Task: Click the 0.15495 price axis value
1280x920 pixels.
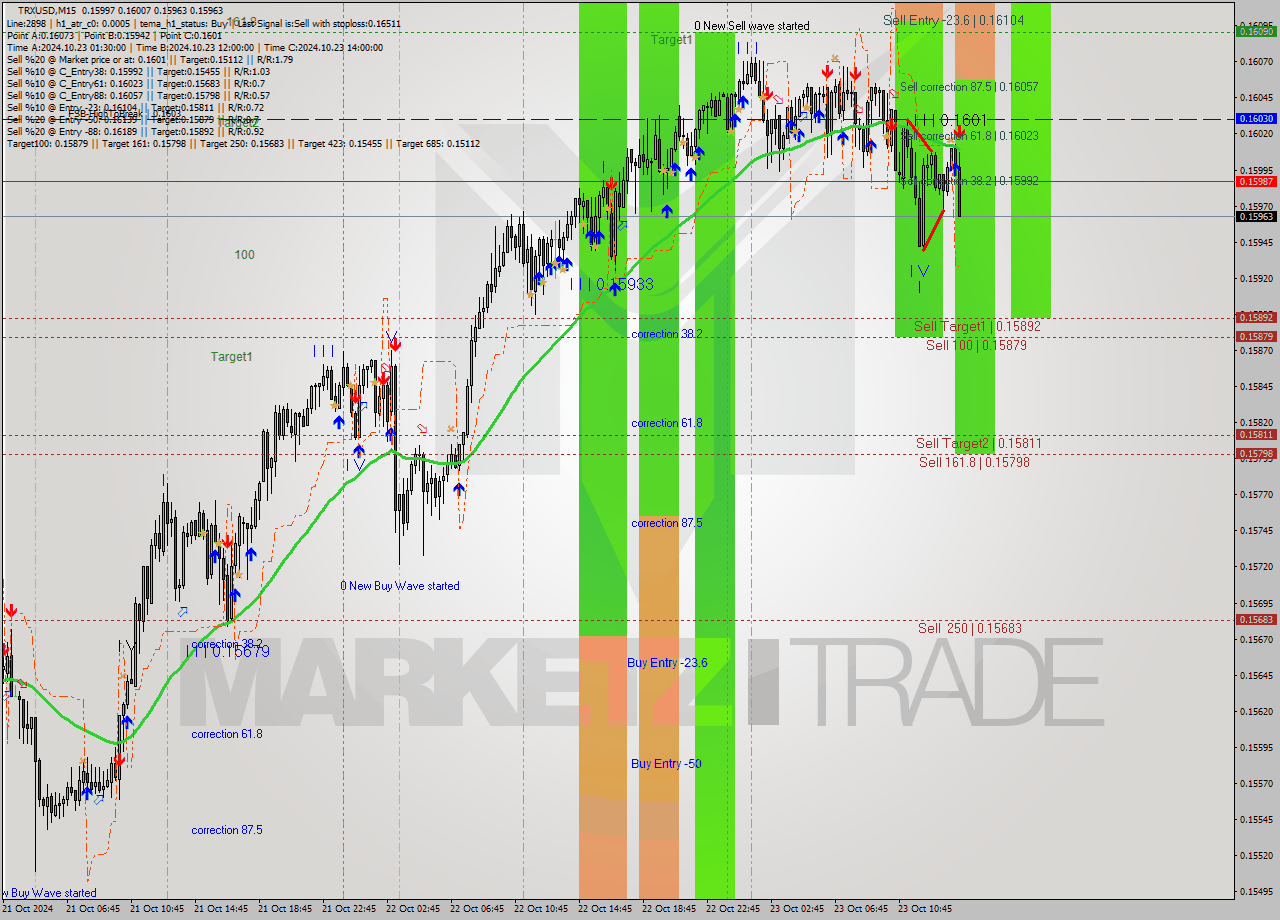Action: [1256, 892]
